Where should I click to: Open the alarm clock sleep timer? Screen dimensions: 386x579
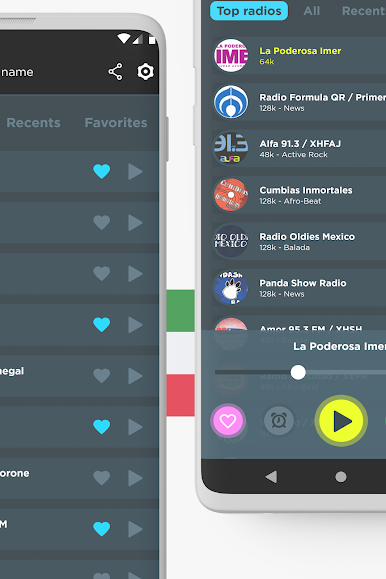(279, 421)
